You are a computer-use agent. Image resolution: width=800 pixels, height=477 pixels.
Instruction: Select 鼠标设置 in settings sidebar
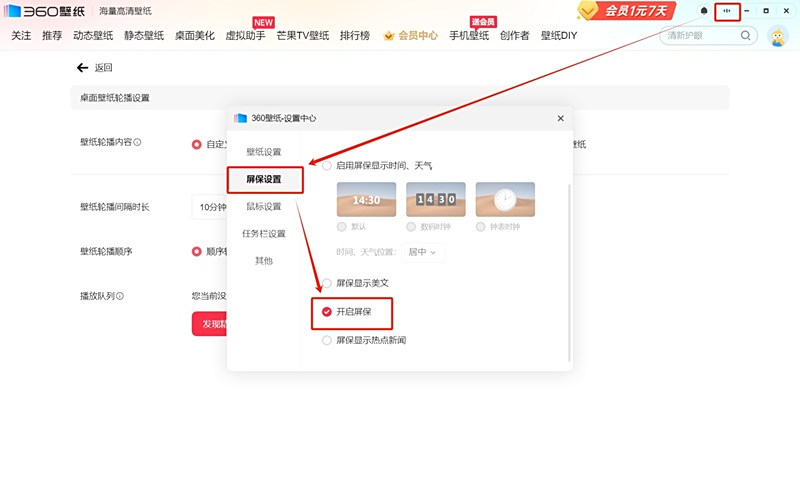264,207
